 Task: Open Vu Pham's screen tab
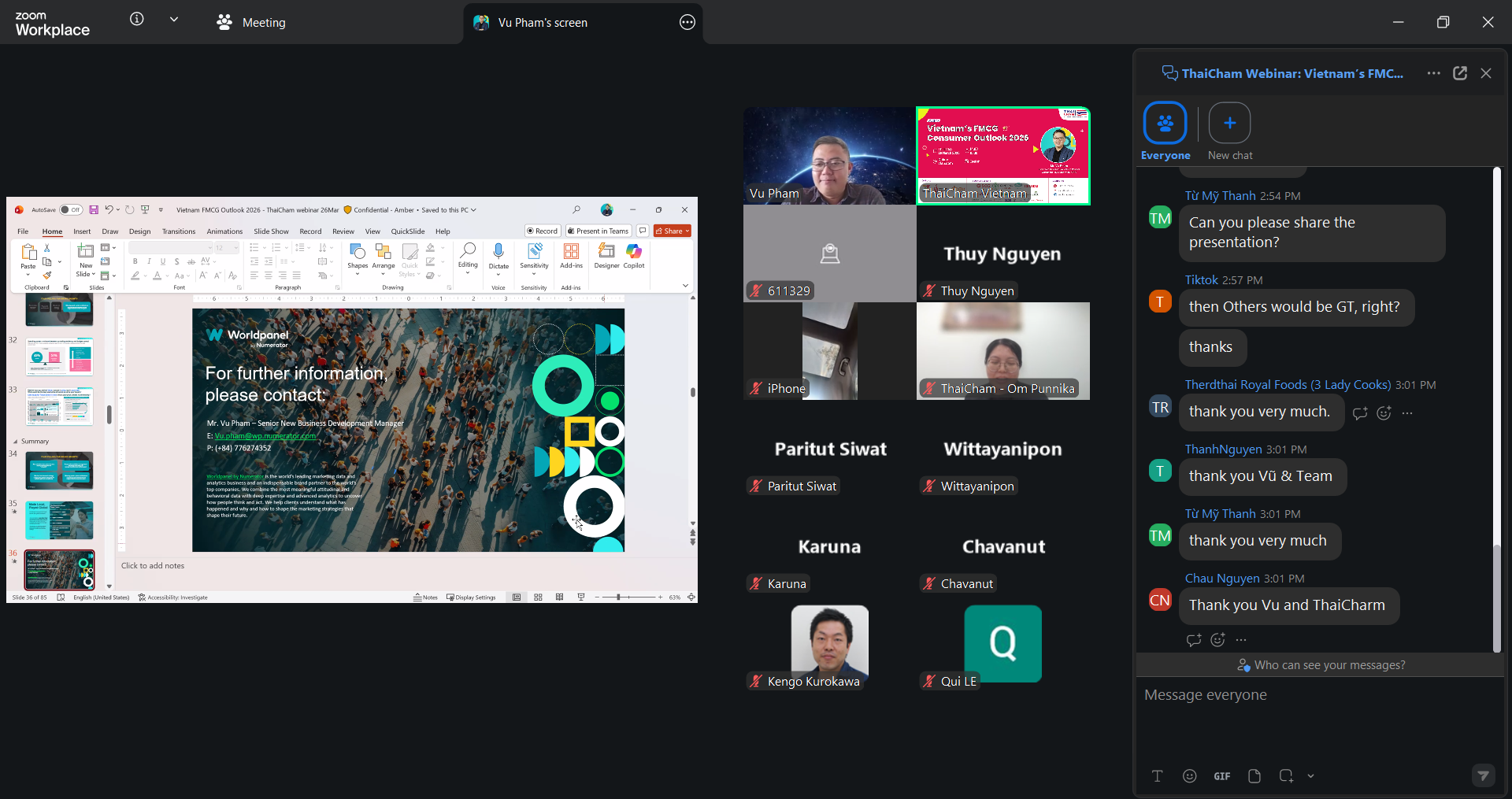pos(543,23)
